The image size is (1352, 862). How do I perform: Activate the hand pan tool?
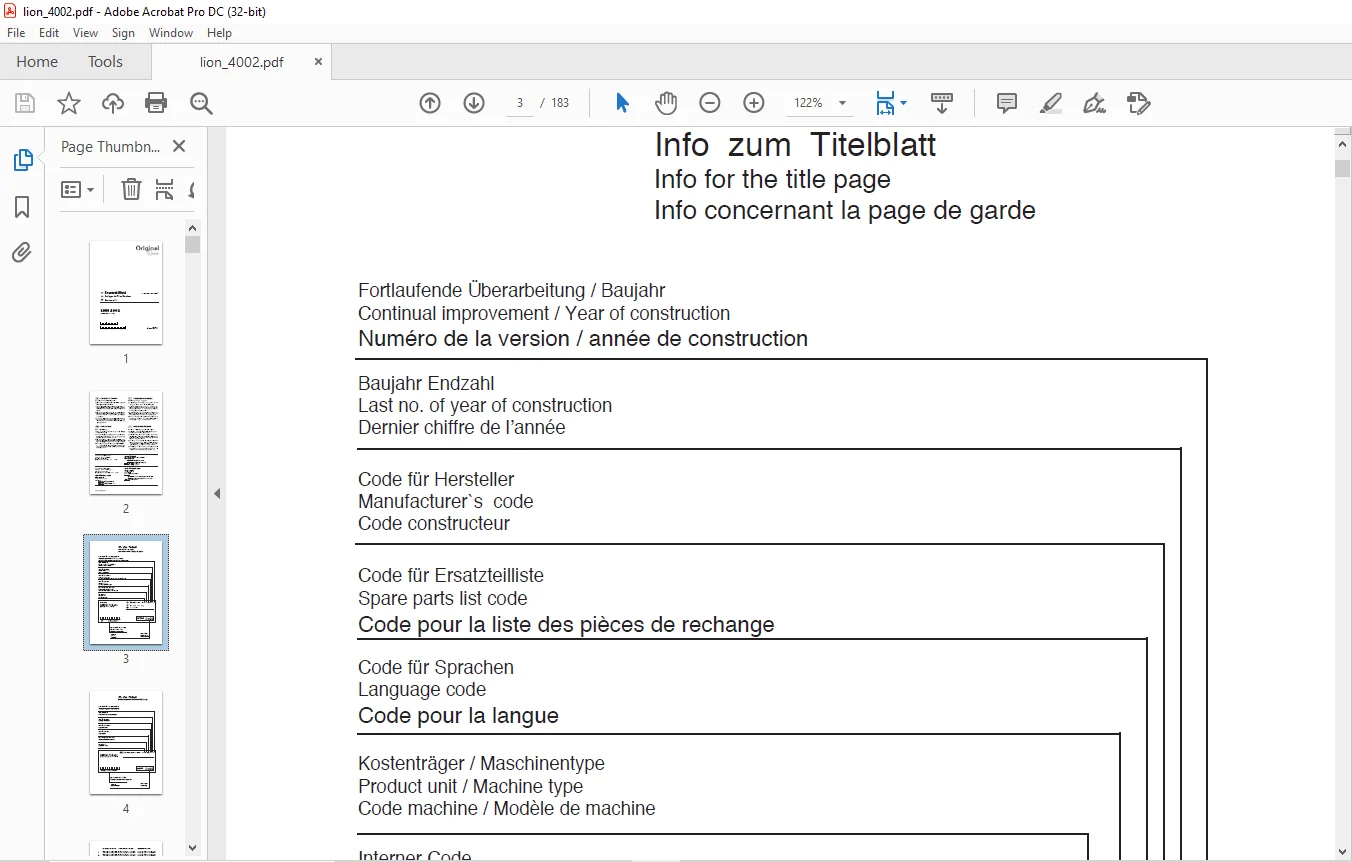pos(666,103)
